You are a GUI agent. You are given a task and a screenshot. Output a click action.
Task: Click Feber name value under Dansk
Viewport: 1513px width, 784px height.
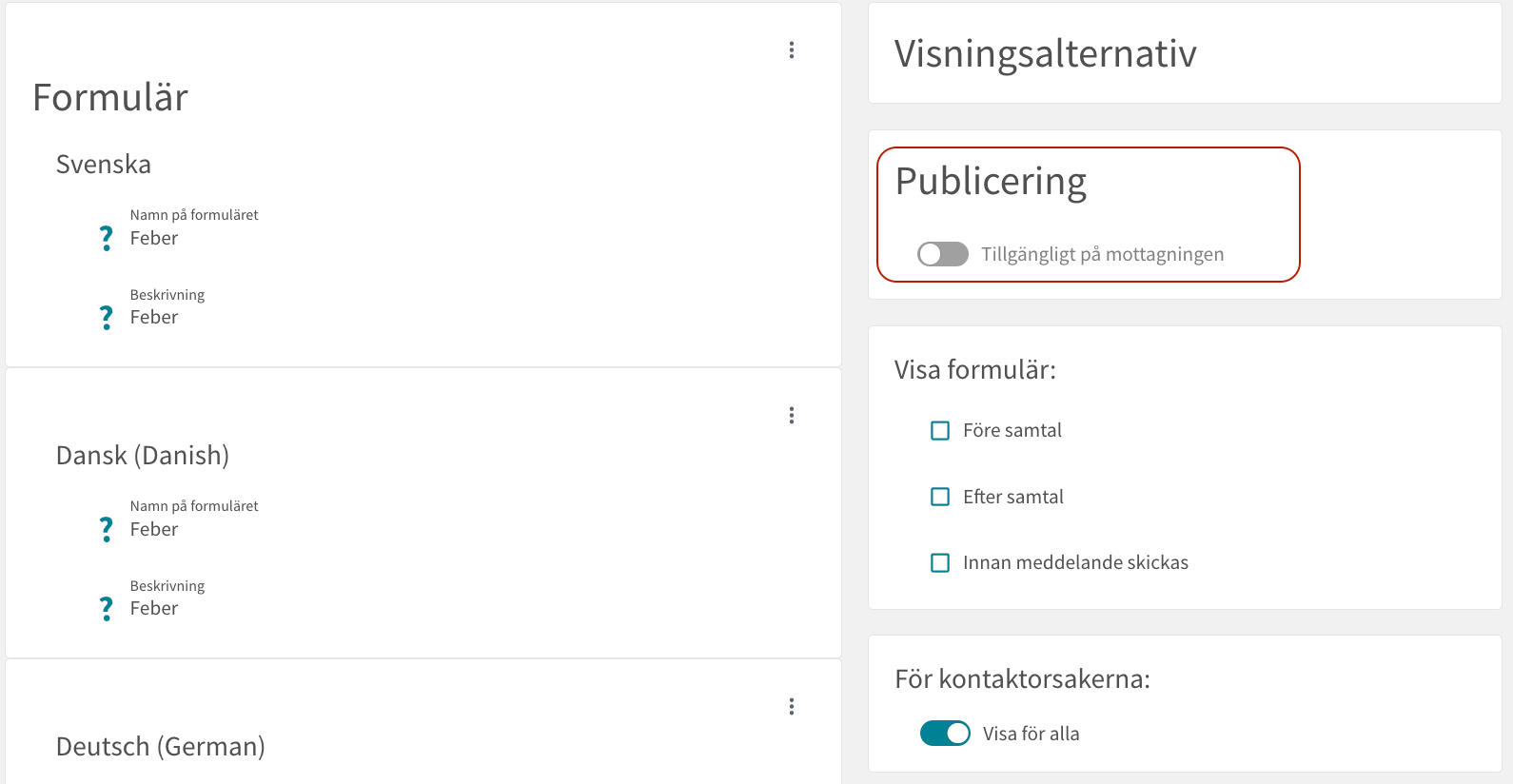[x=154, y=530]
